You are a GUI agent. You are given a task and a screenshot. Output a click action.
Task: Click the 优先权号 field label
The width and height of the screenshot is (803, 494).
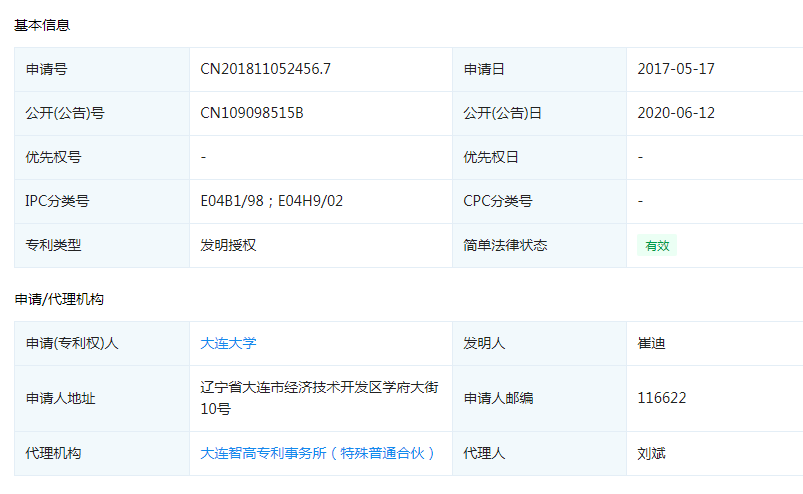point(53,157)
